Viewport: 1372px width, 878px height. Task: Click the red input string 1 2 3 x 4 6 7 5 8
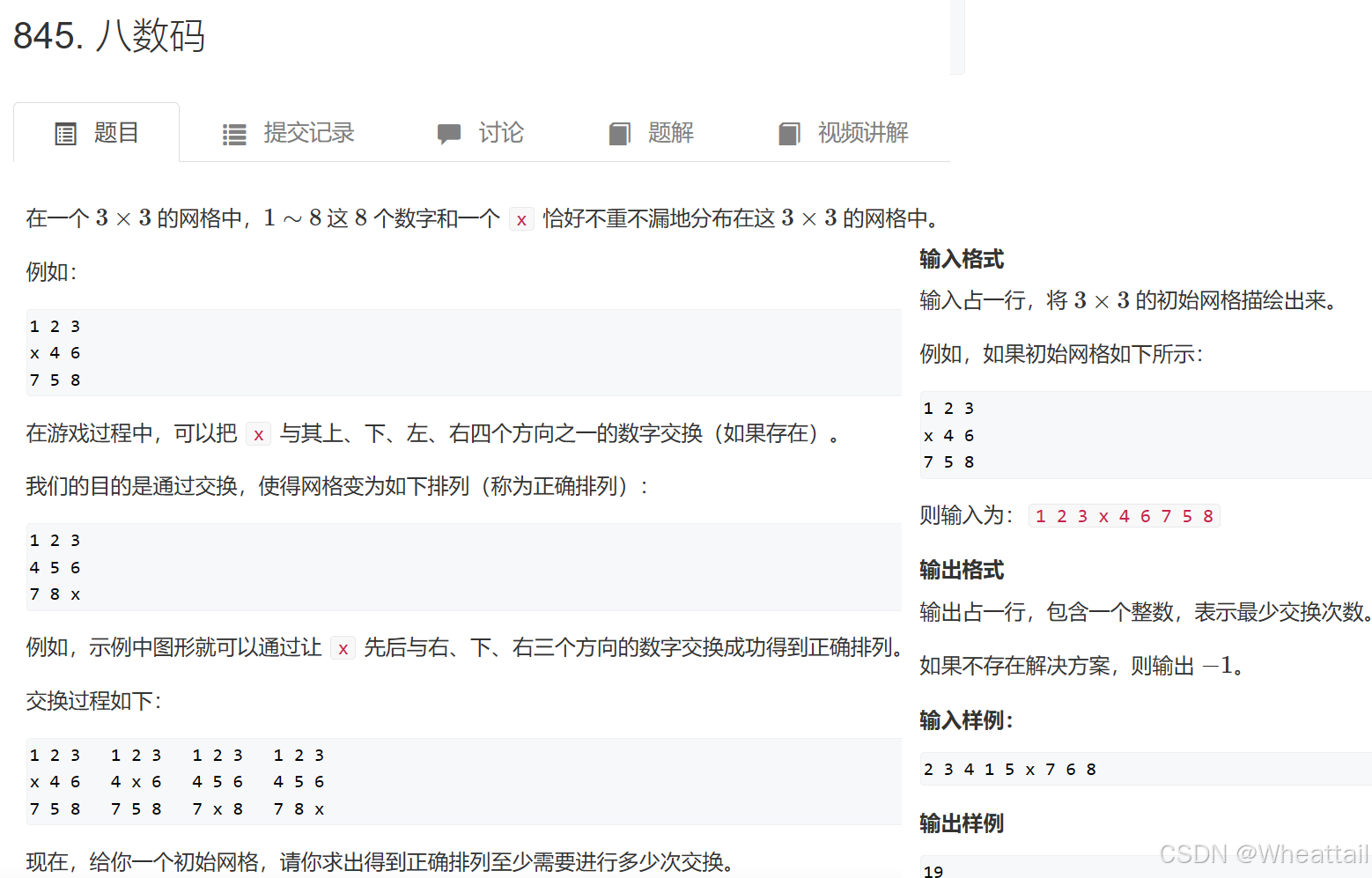[x=1124, y=515]
